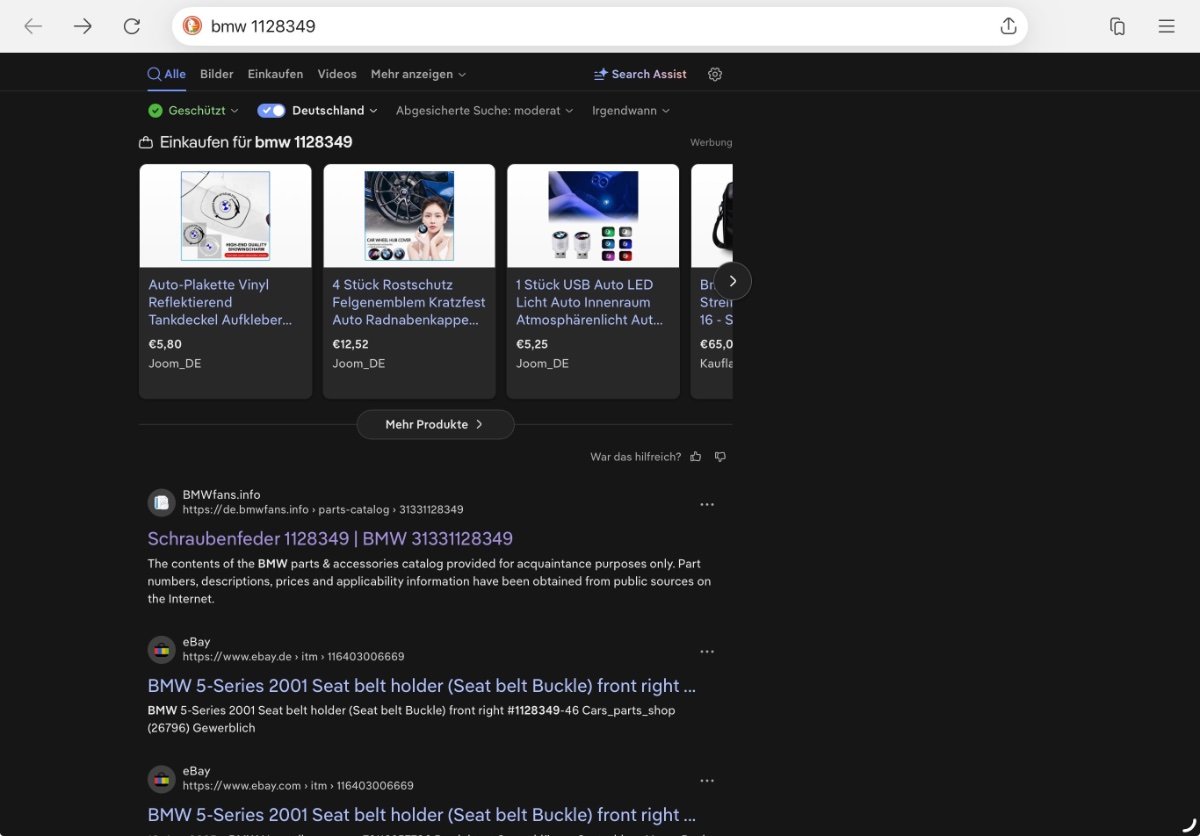Toggle the Deutschland region switch
The height and width of the screenshot is (836, 1200).
271,111
